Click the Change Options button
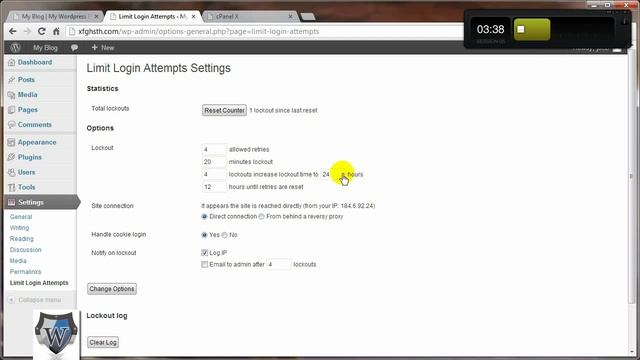The width and height of the screenshot is (640, 360). (112, 289)
